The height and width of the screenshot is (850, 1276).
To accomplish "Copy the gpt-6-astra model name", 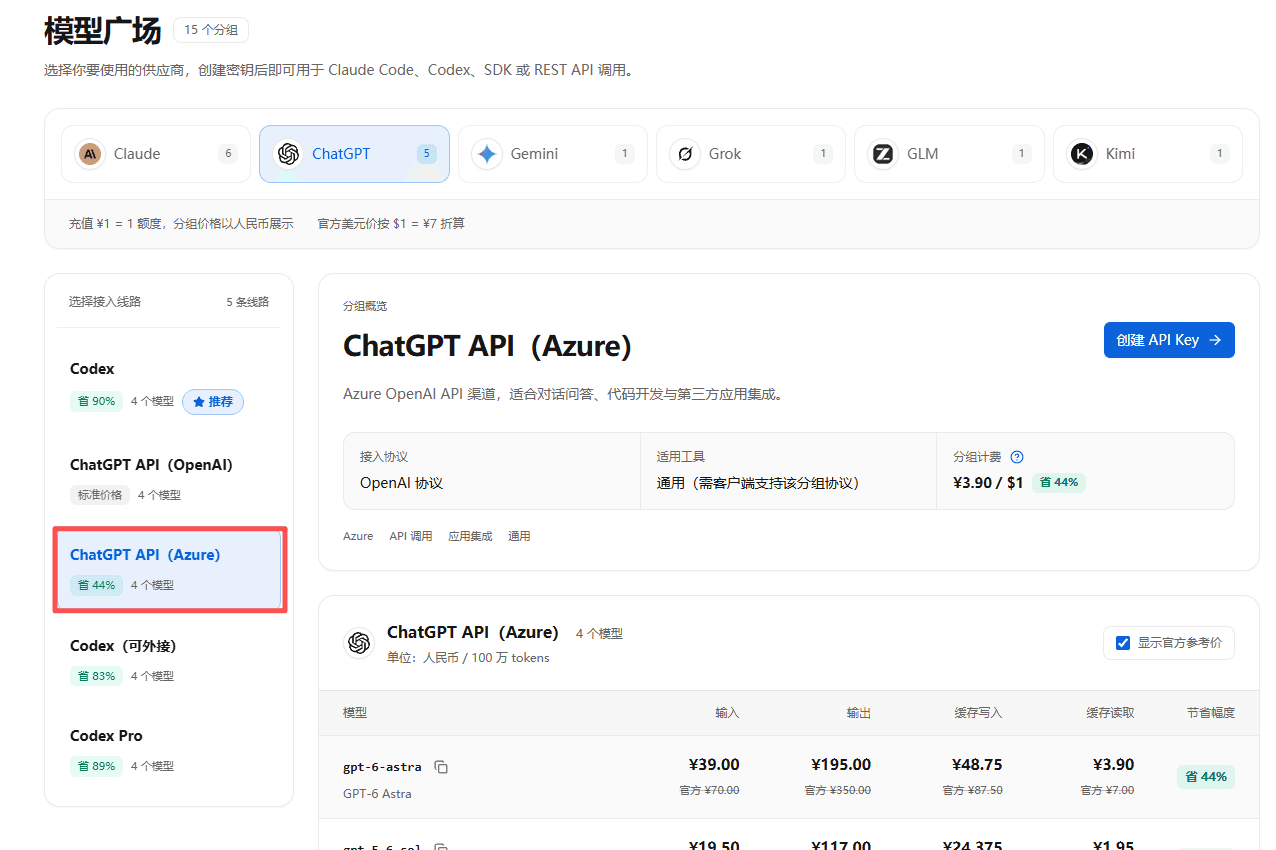I will pos(441,767).
